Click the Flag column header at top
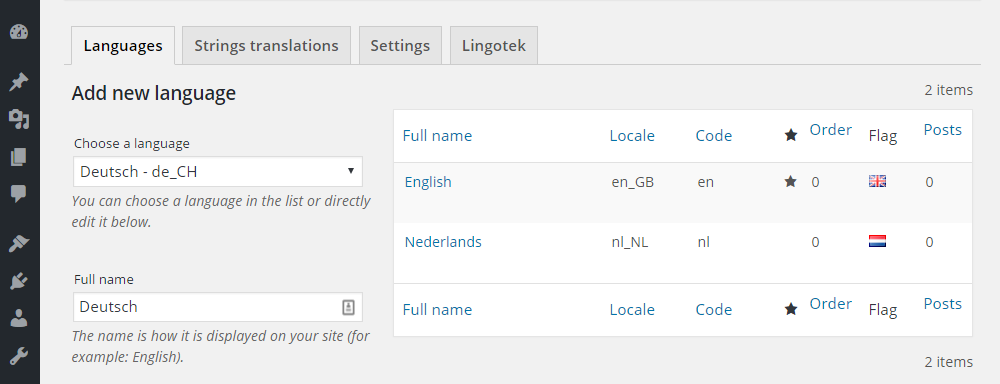 point(883,136)
